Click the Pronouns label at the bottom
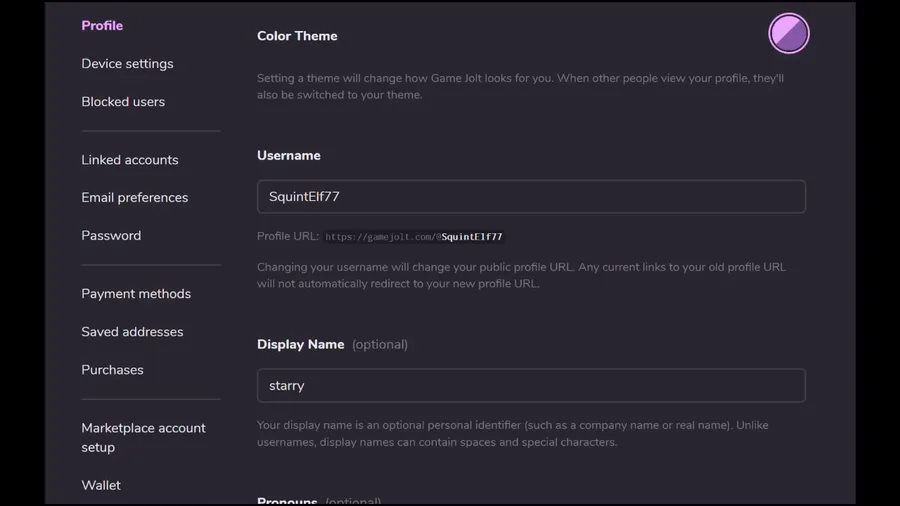This screenshot has width=900, height=506. pyautogui.click(x=287, y=500)
